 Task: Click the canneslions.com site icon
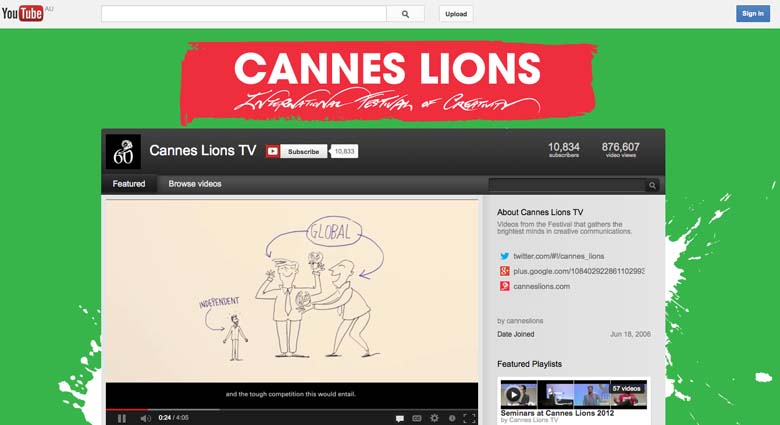(504, 286)
